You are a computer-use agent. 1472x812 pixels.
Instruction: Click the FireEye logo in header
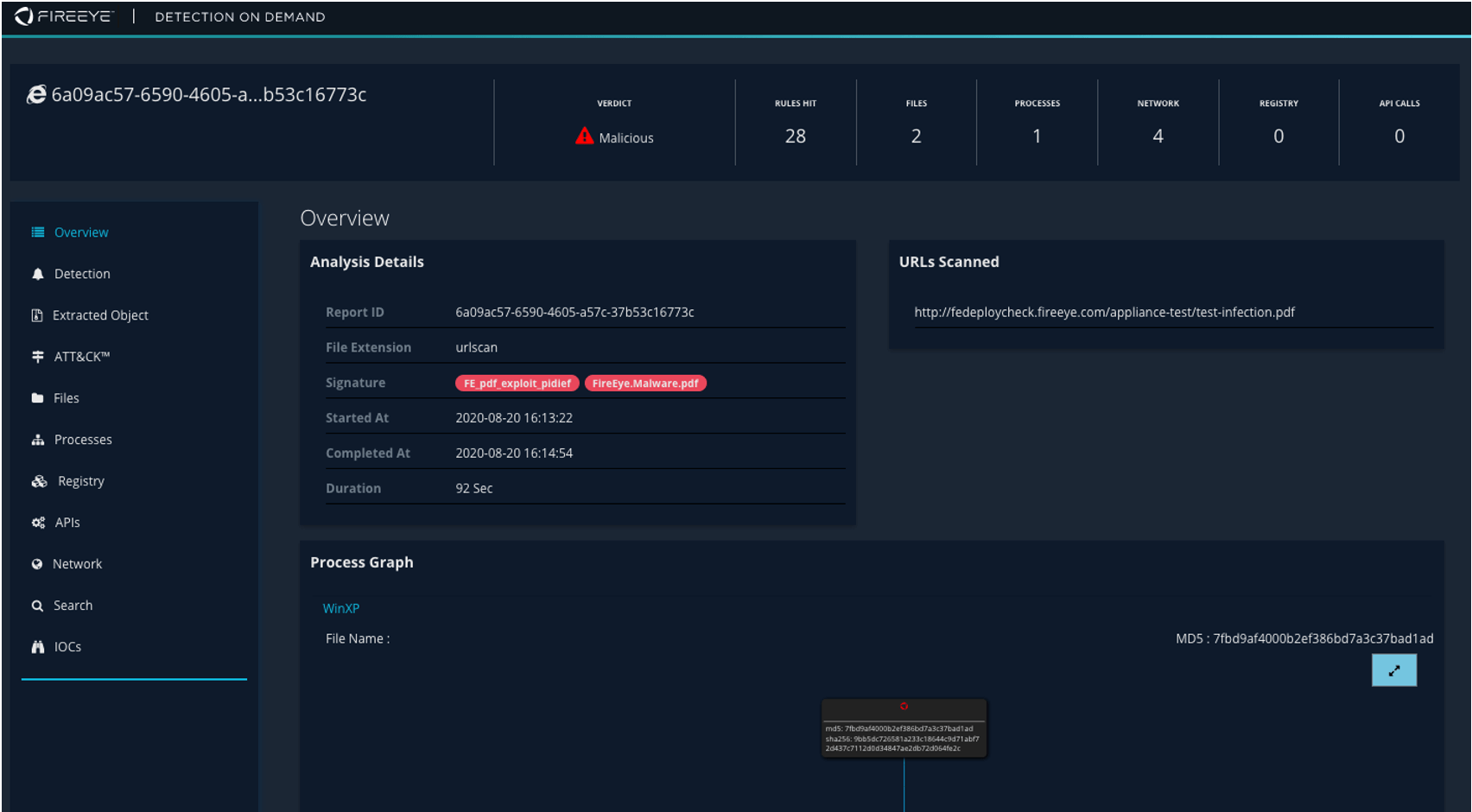(63, 16)
